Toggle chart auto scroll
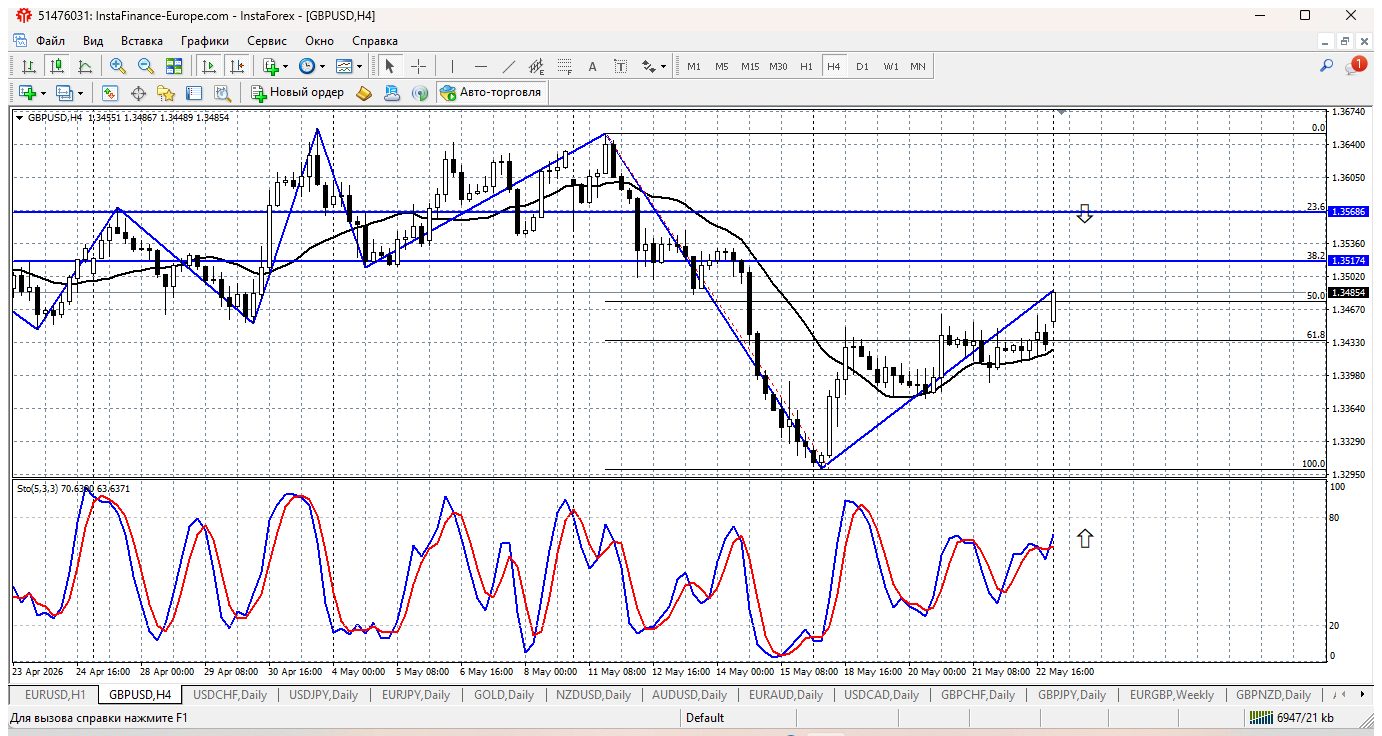The image size is (1382, 736). pos(209,66)
